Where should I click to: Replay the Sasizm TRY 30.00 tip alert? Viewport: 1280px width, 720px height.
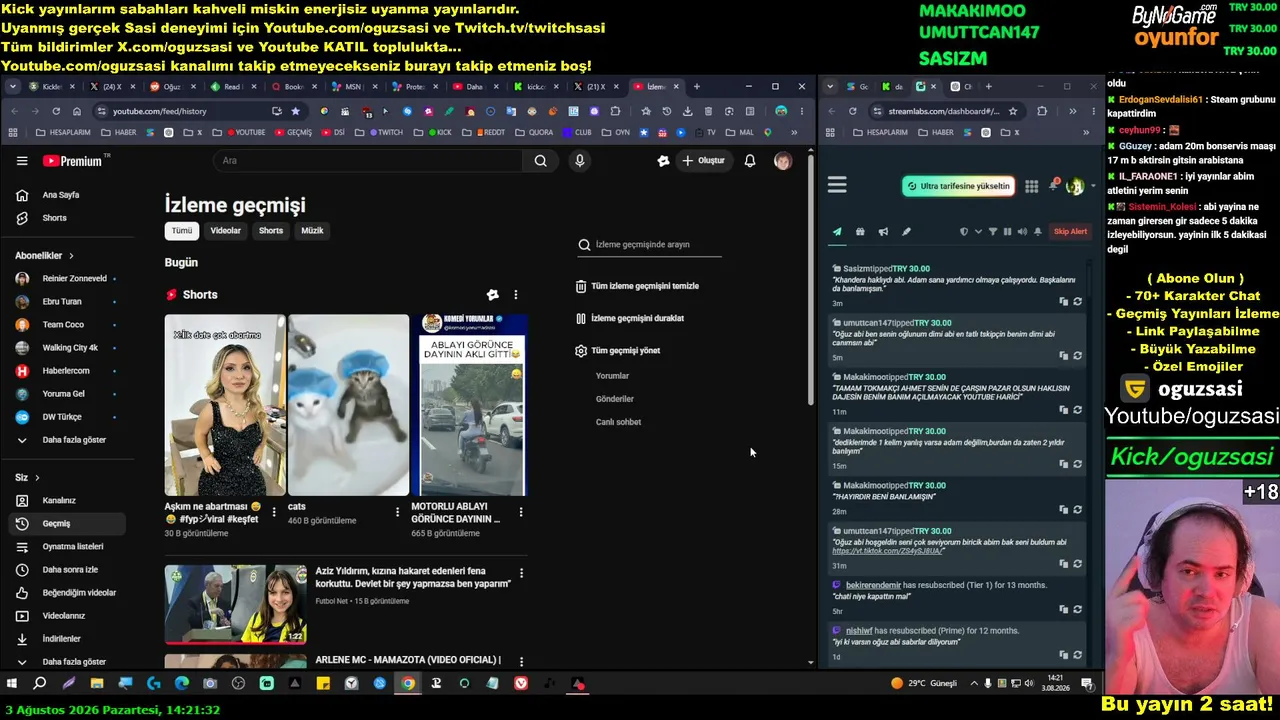(1078, 301)
